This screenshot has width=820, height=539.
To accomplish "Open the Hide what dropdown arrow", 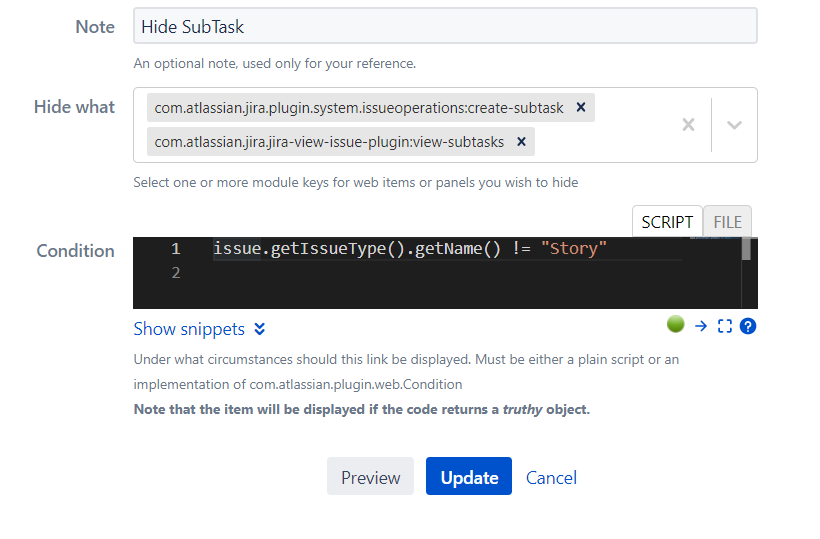I will pos(735,125).
